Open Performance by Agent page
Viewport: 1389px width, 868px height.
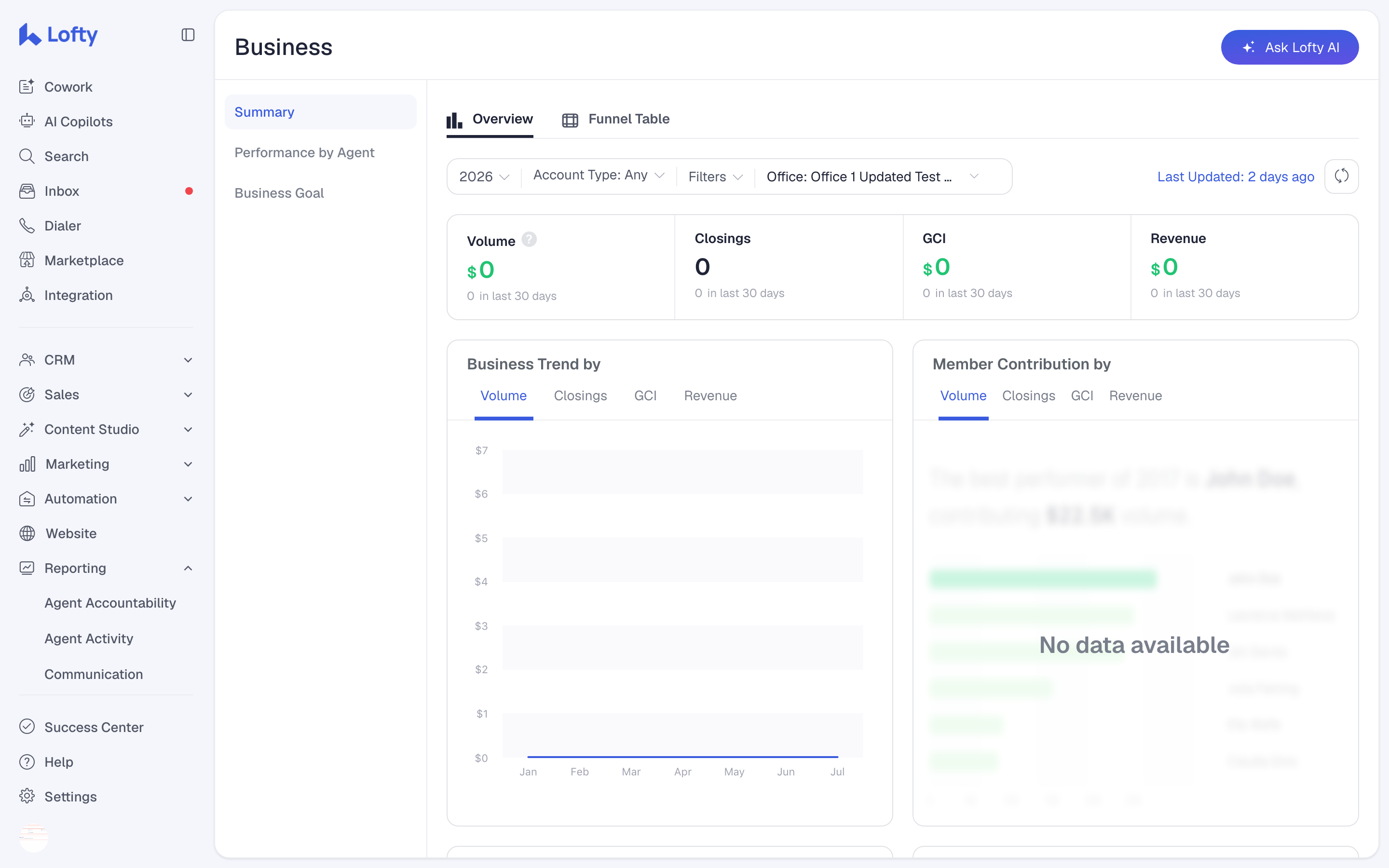[304, 152]
